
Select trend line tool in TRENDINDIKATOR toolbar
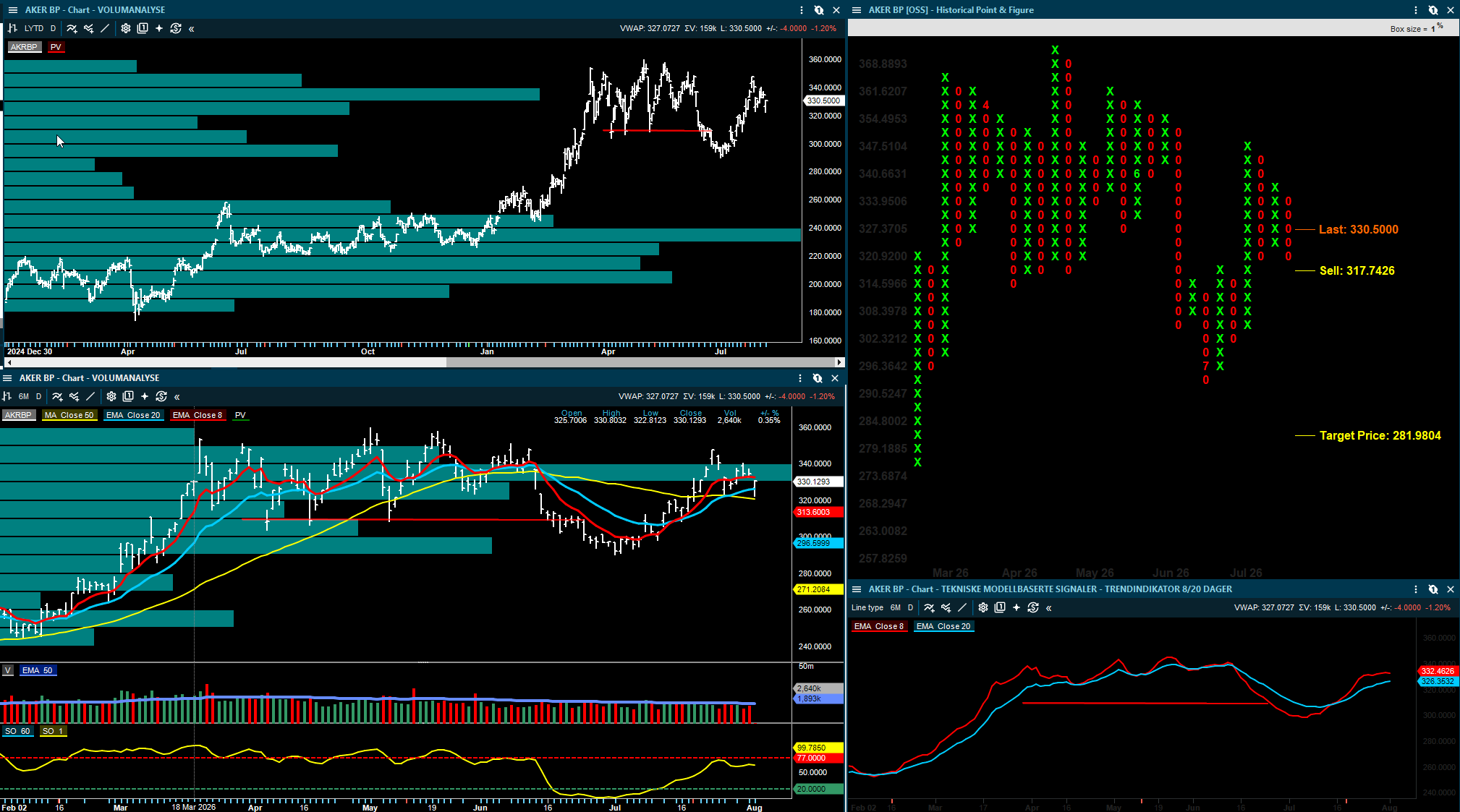(x=962, y=607)
